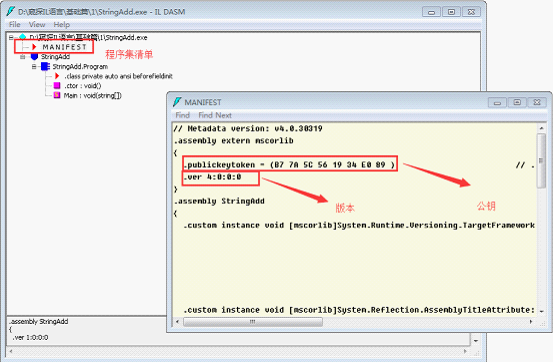
Task: Click the MANIFEST window scroll-up arrow
Action: coord(541,128)
